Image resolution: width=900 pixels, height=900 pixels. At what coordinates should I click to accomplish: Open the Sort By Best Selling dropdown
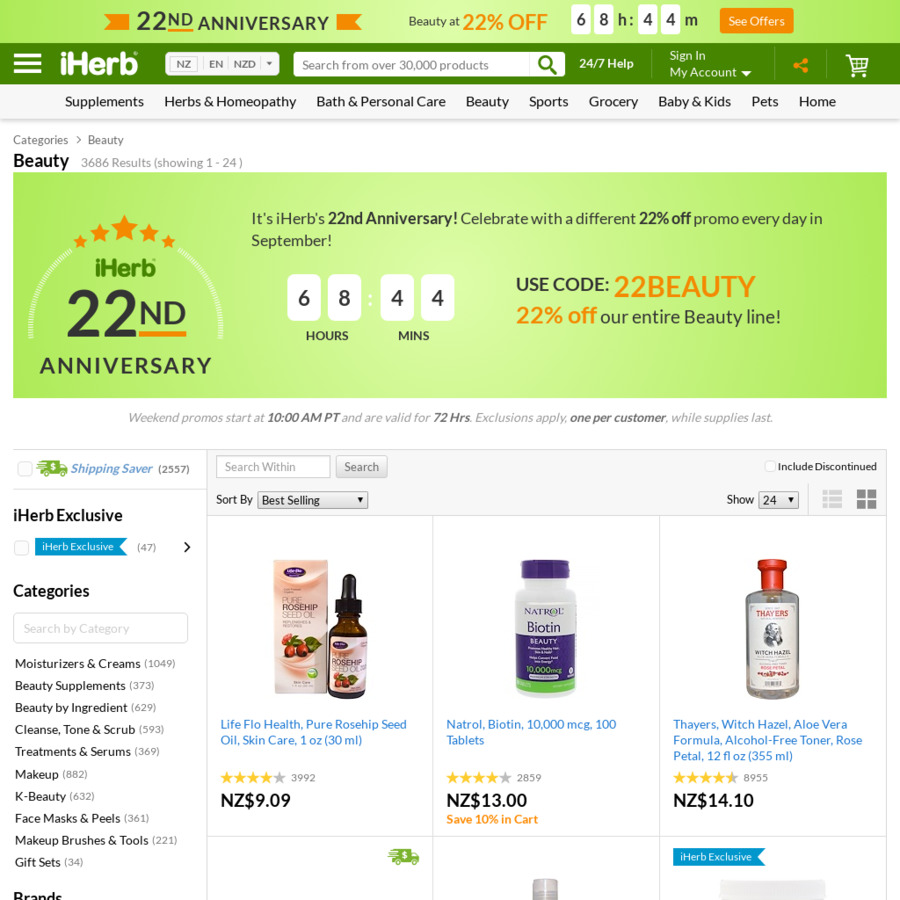click(313, 500)
